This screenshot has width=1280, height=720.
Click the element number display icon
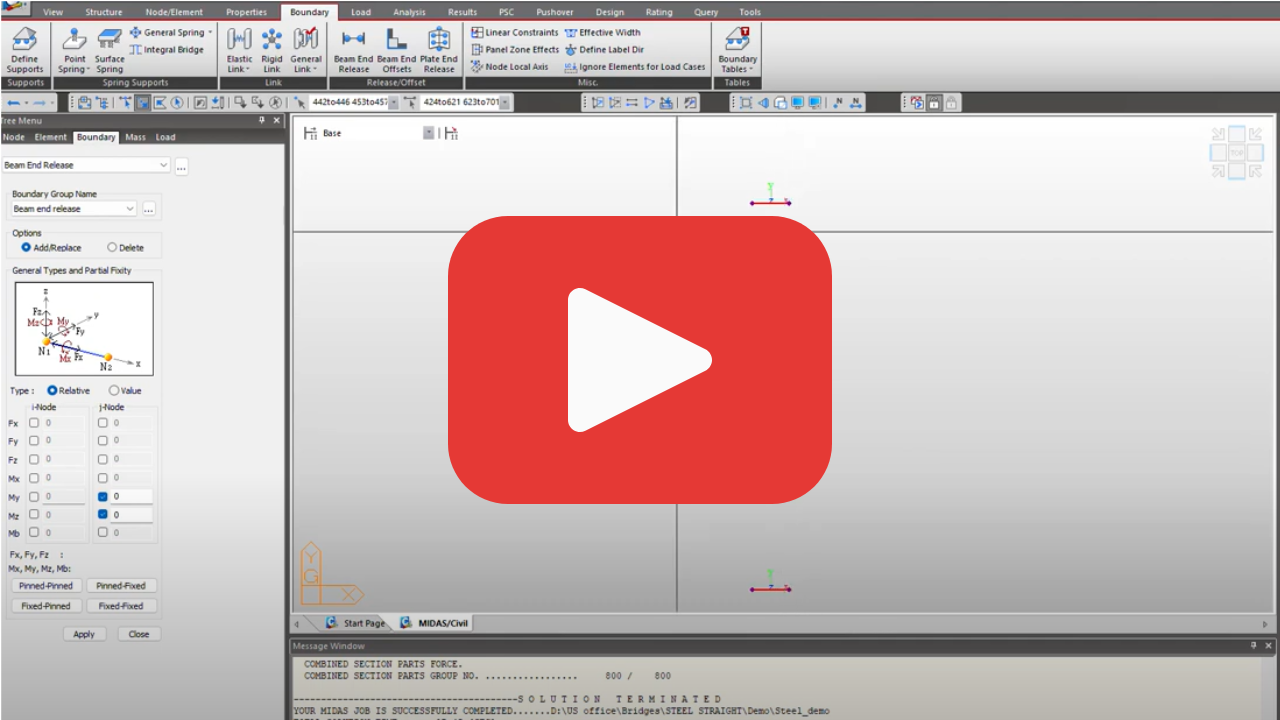(857, 103)
